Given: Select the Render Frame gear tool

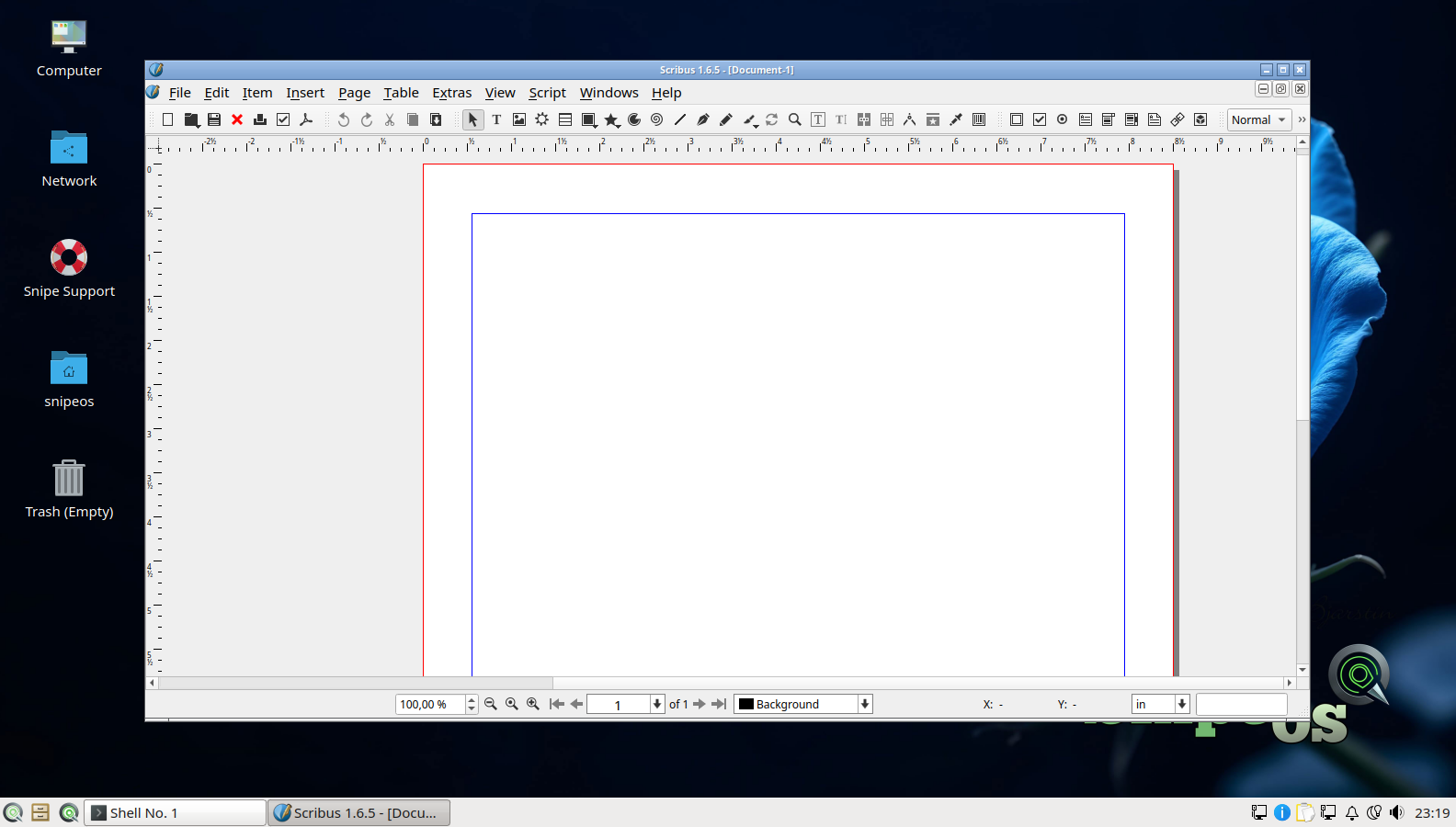Looking at the screenshot, I should coord(542,119).
